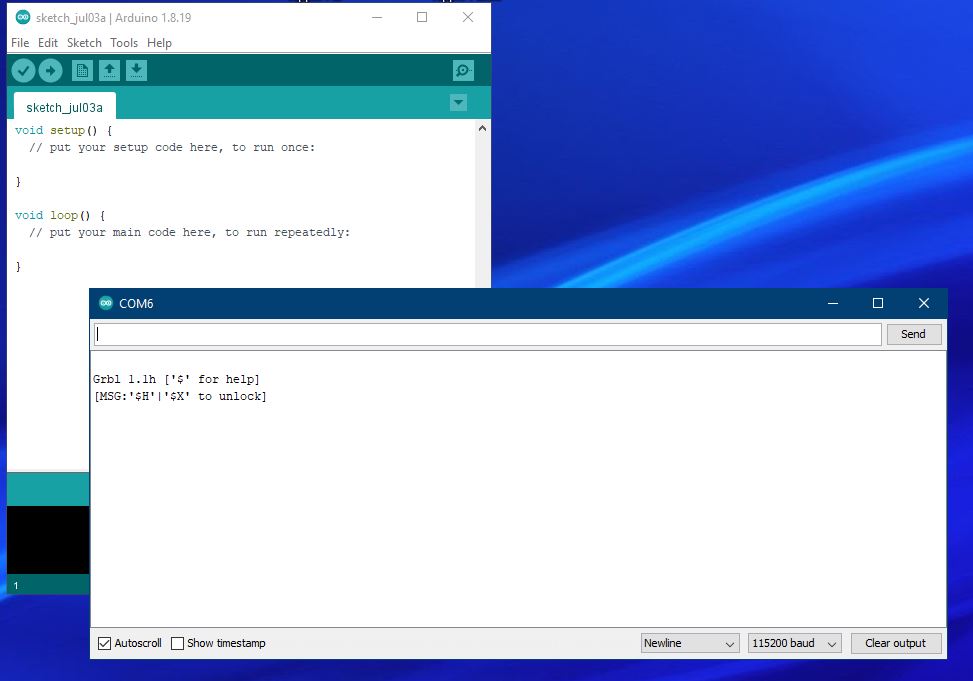
Task: Minimize the COM6 serial monitor window
Action: [833, 303]
